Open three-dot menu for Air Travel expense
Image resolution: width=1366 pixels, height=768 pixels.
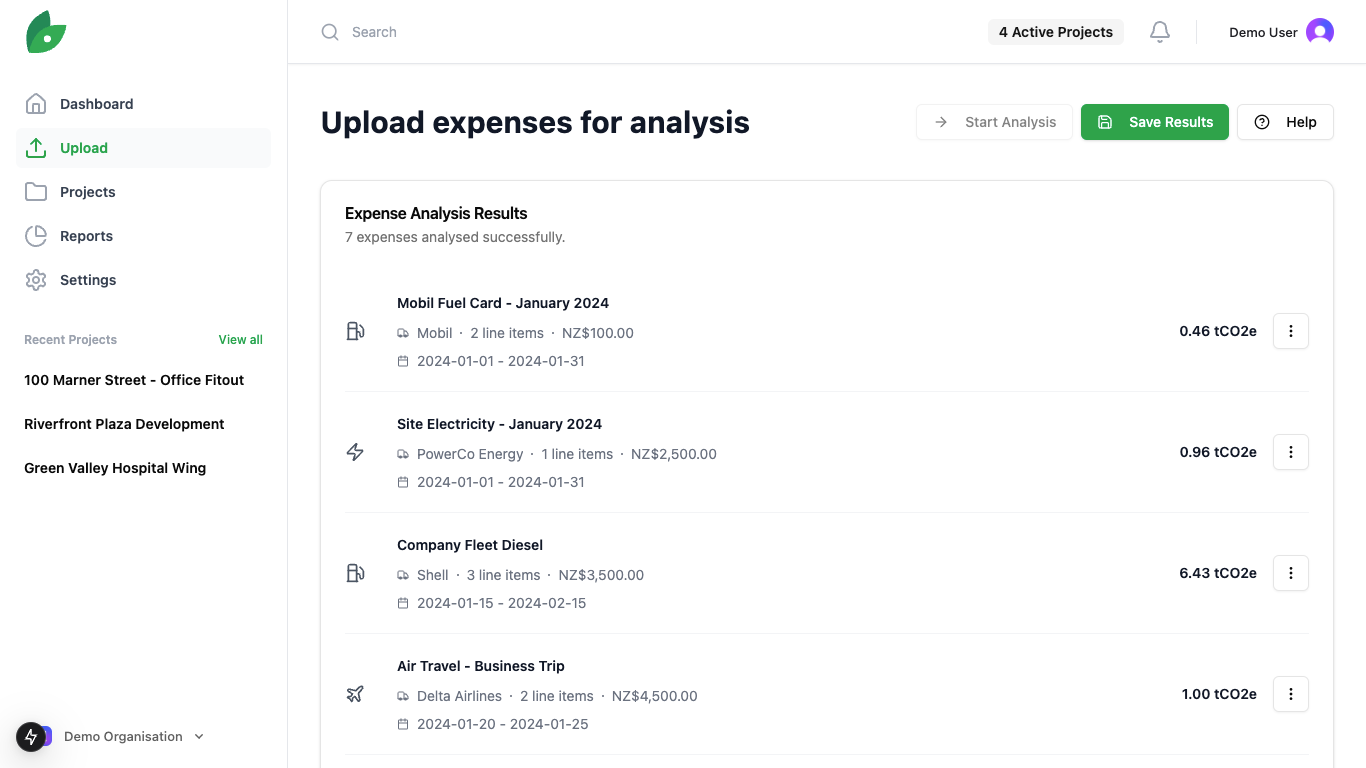[x=1290, y=694]
